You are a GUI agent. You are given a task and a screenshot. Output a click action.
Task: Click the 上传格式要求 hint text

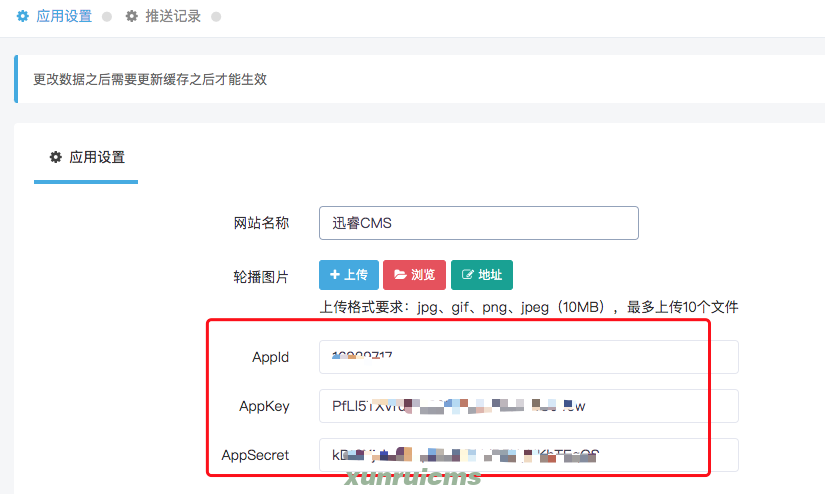pyautogui.click(x=529, y=307)
